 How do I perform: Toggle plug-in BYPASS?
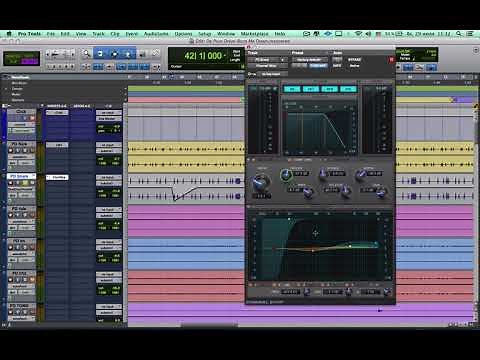354,60
